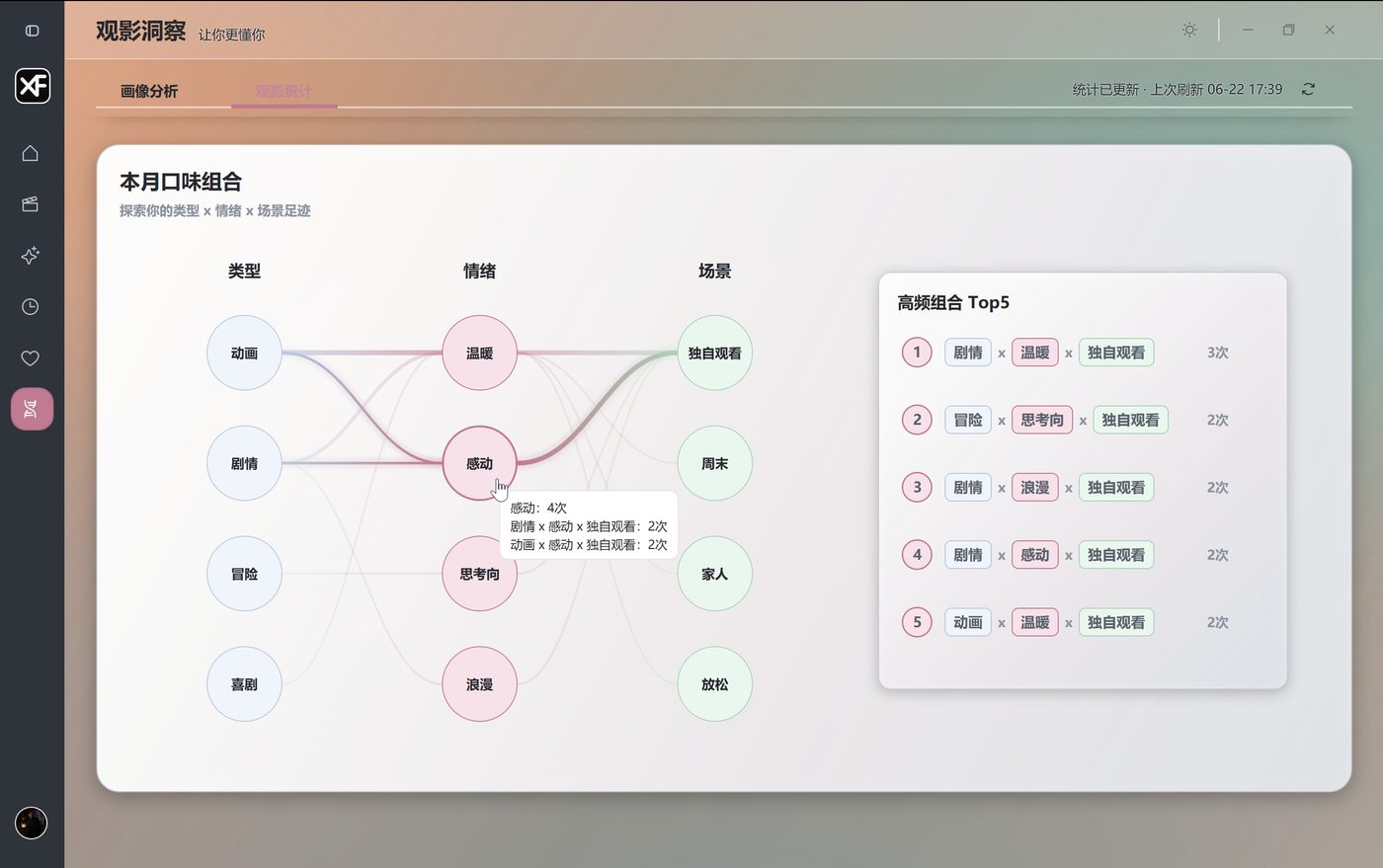Click 动画 tag in rank 5 row

coord(968,622)
